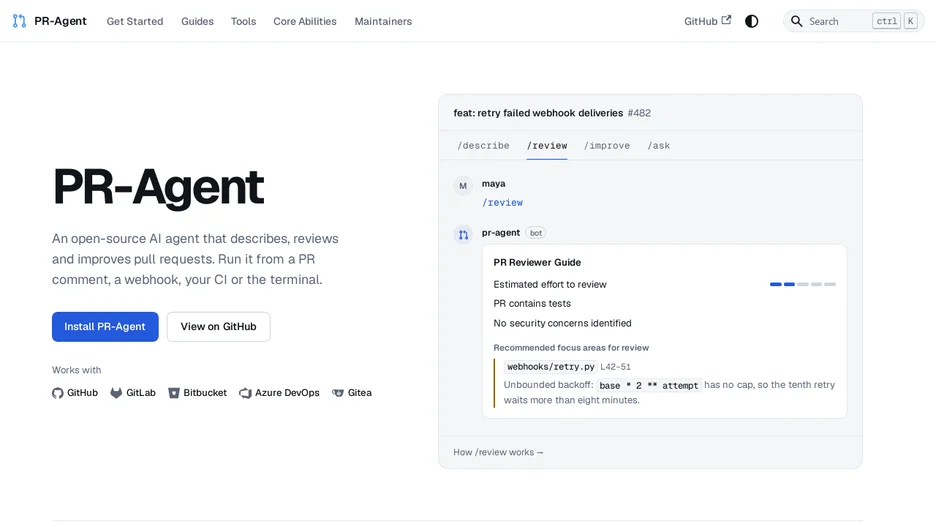Click the GitLab label under Works with
This screenshot has width=936, height=527.
(x=141, y=393)
